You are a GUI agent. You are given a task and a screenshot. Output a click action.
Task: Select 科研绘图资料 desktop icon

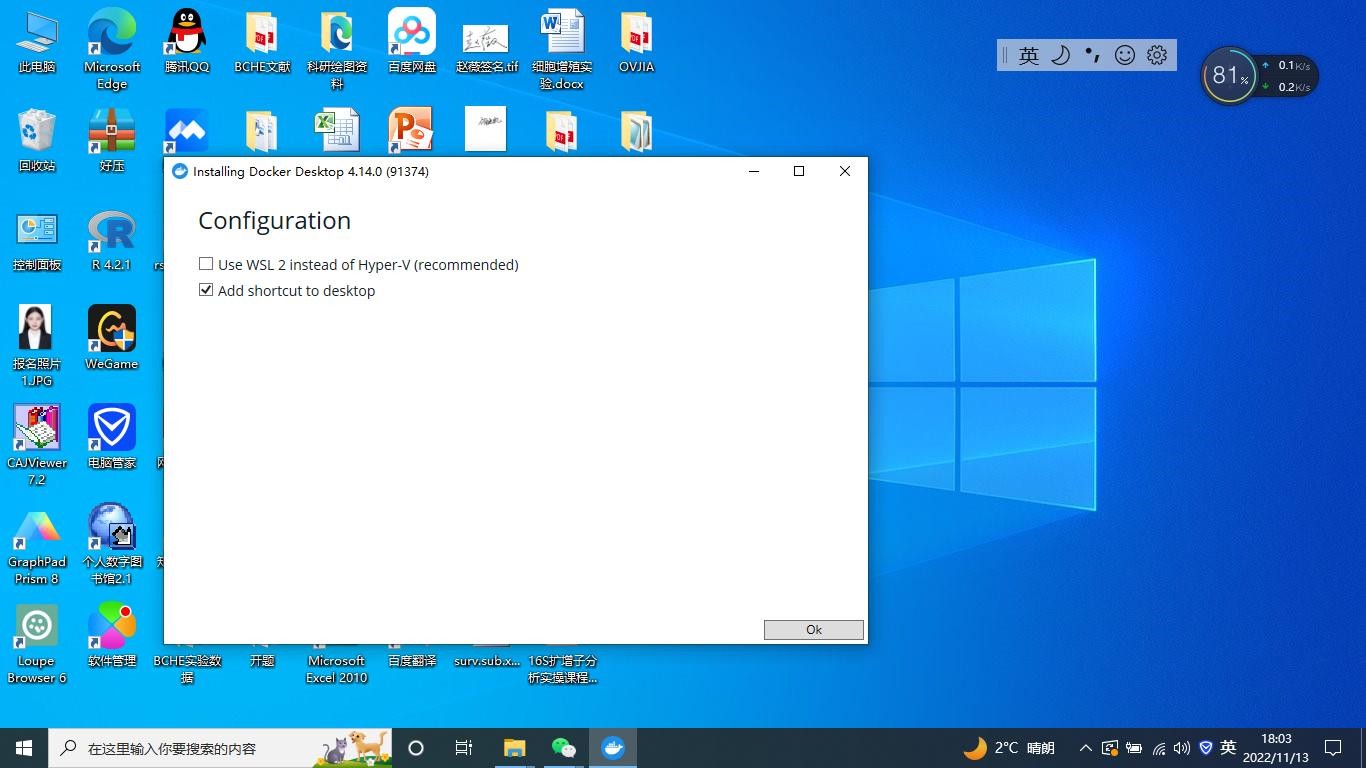click(x=337, y=49)
